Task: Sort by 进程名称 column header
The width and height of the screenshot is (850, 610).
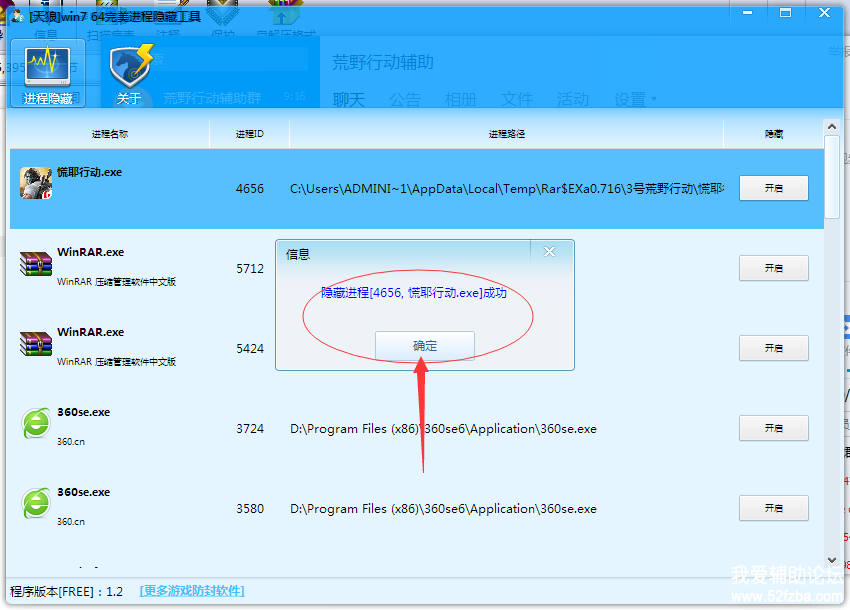Action: 110,134
